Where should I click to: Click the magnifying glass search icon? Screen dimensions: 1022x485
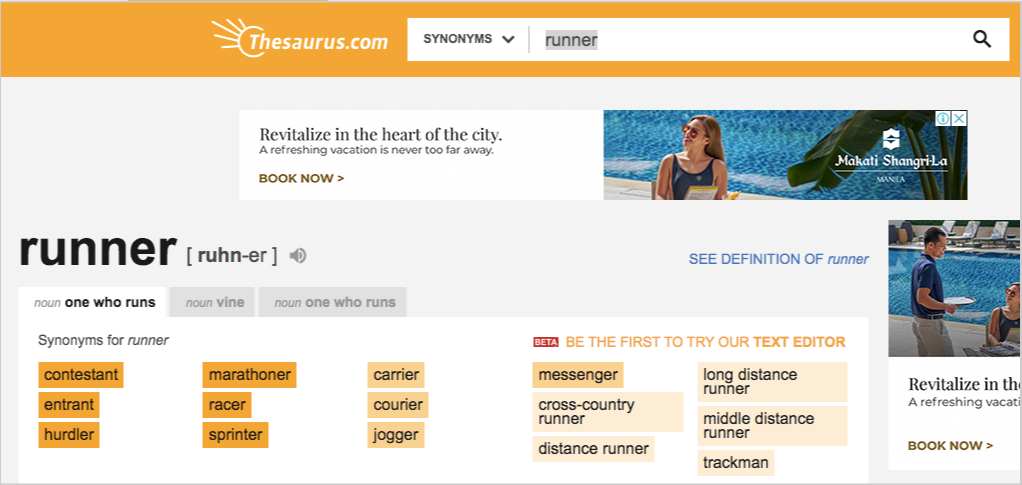point(982,39)
